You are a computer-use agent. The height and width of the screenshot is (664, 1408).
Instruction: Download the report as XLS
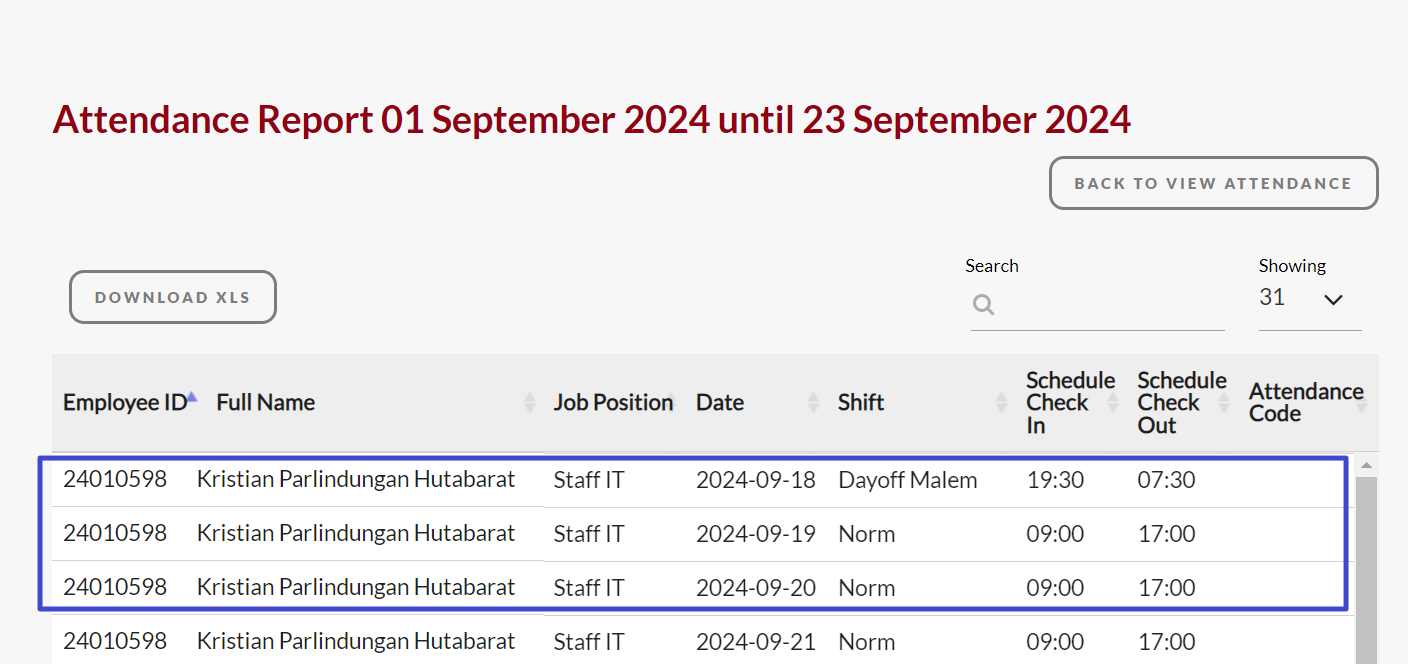tap(172, 298)
